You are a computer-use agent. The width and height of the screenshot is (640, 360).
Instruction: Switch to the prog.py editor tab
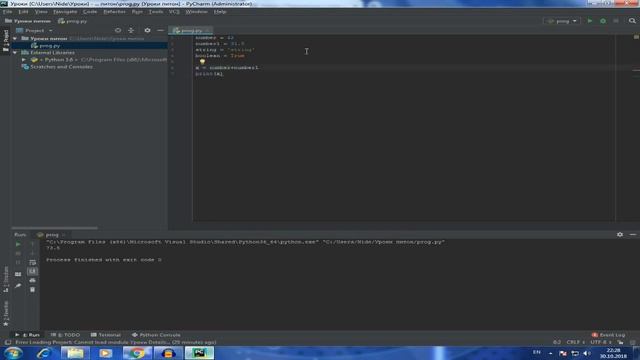tap(190, 31)
